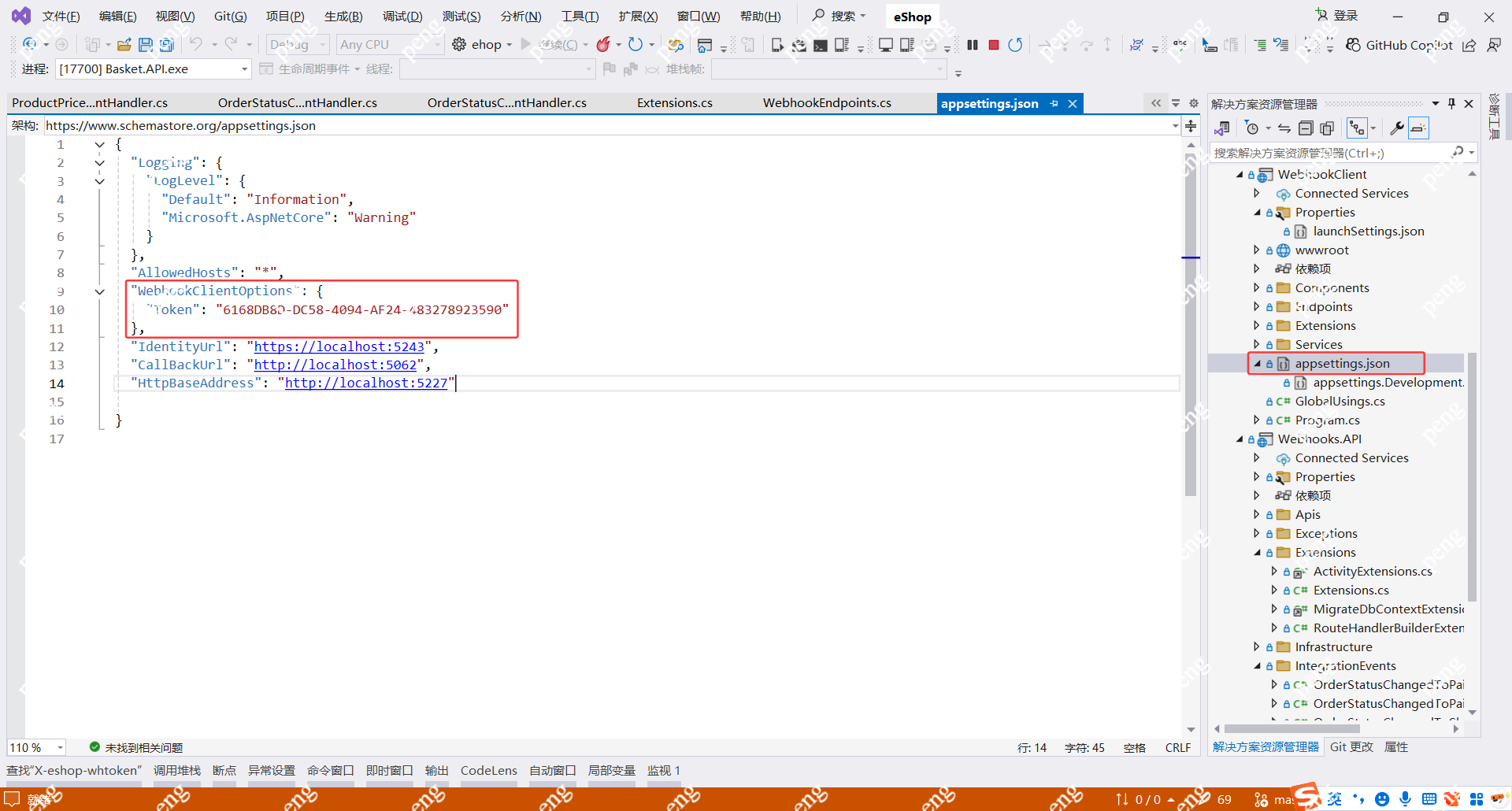Click the 登录 sign-in button

pyautogui.click(x=1337, y=16)
